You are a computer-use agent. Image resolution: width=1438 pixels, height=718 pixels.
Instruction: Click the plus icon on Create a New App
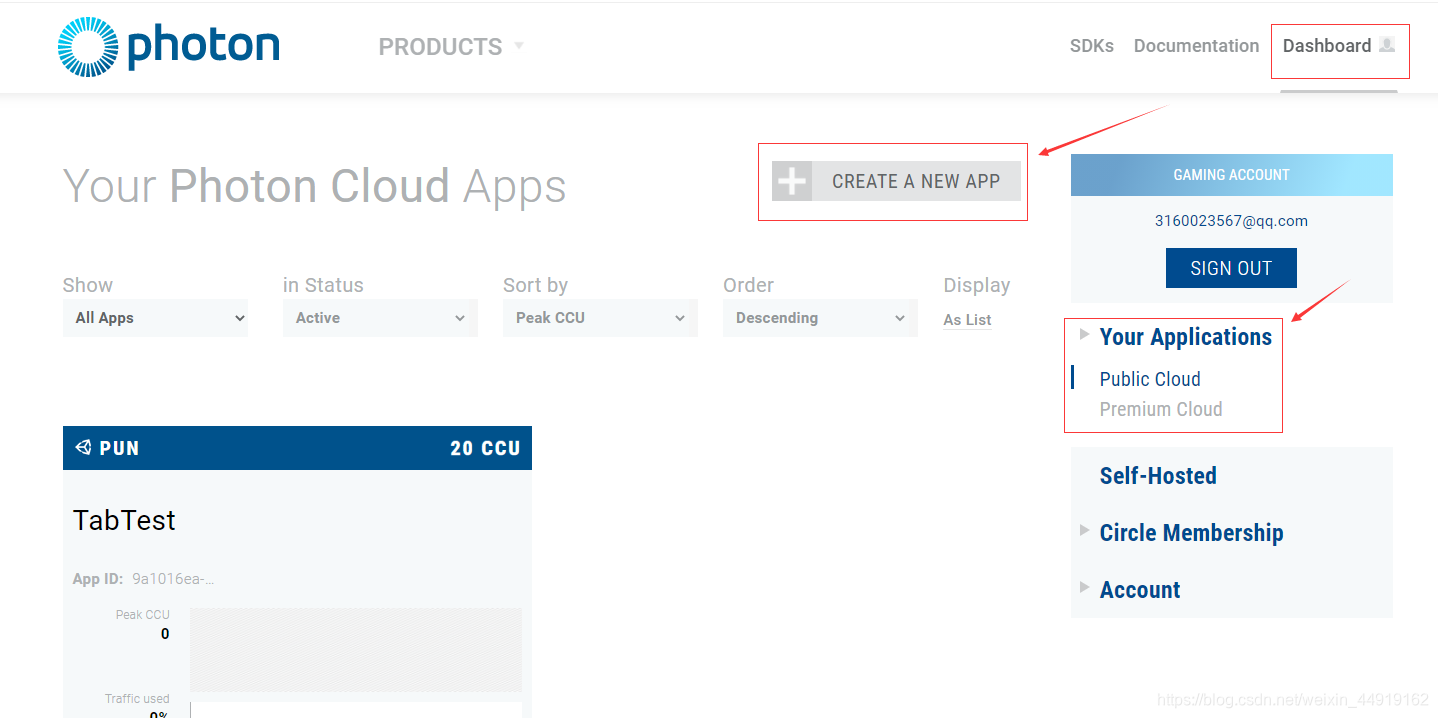pyautogui.click(x=792, y=181)
